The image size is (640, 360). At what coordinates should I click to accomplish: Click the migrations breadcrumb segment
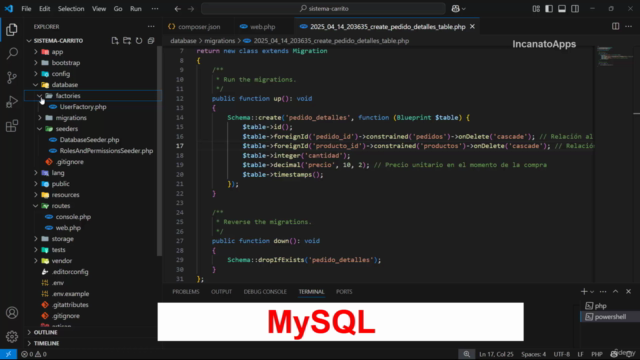[220, 41]
